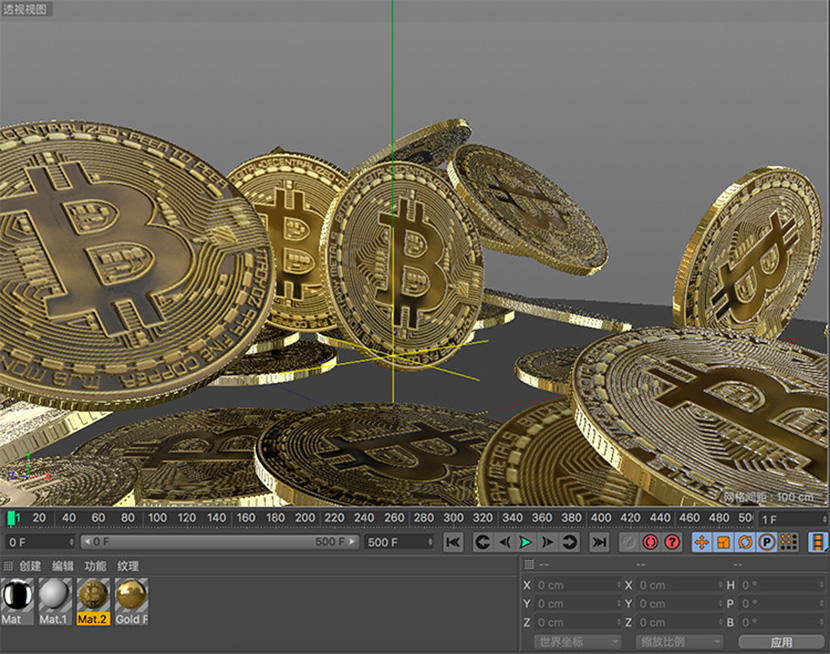Select the Gold material thumbnail
Image resolution: width=830 pixels, height=654 pixels.
tap(131, 602)
